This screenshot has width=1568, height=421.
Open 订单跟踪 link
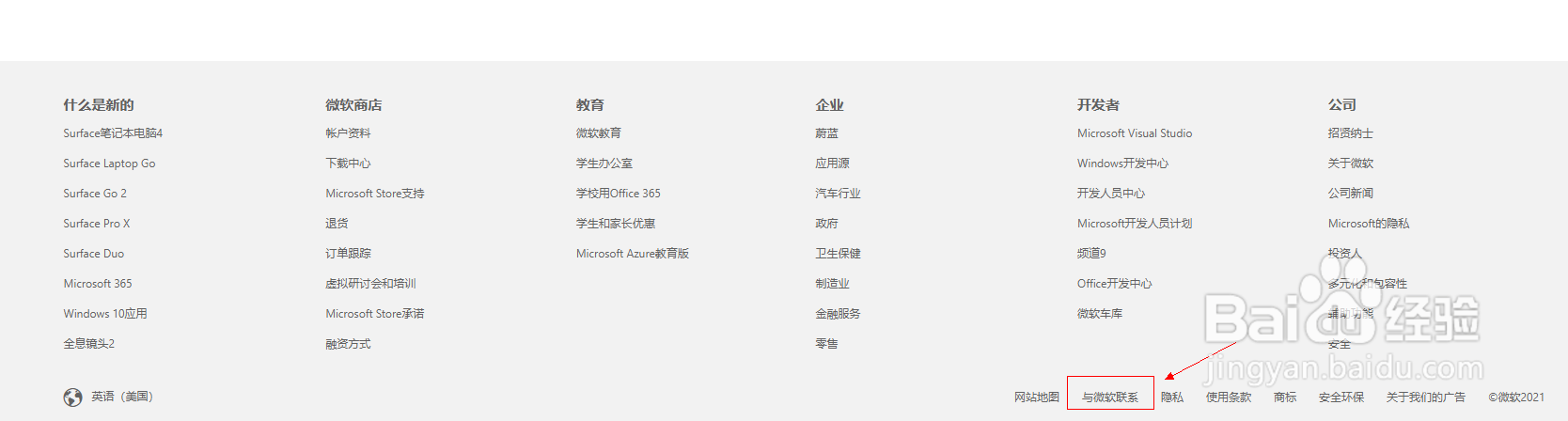pyautogui.click(x=348, y=254)
